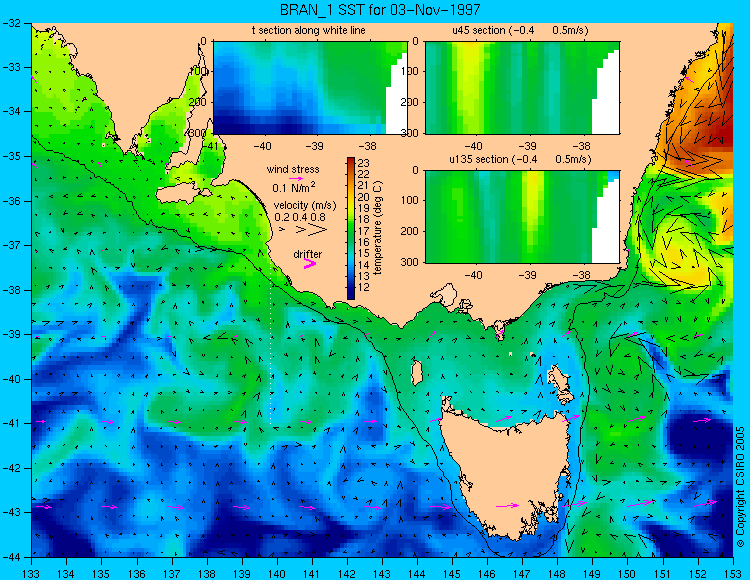The height and width of the screenshot is (580, 750).
Task: Click latitude axis label -43
Action: pyautogui.click(x=11, y=512)
